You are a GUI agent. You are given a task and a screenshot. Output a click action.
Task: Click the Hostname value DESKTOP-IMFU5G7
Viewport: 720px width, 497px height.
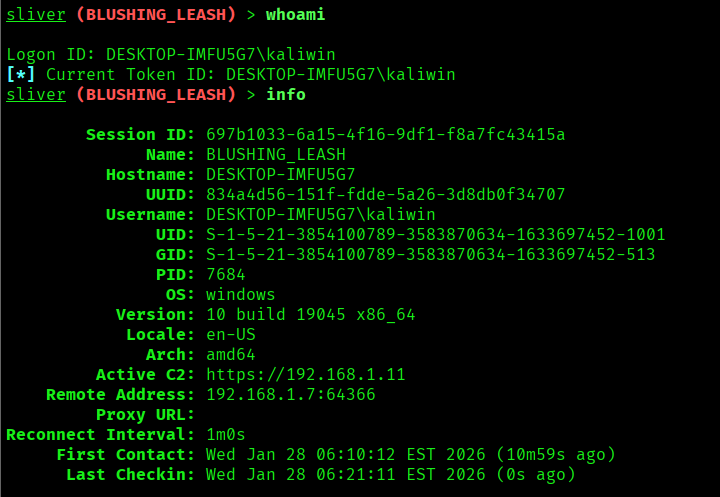point(280,175)
